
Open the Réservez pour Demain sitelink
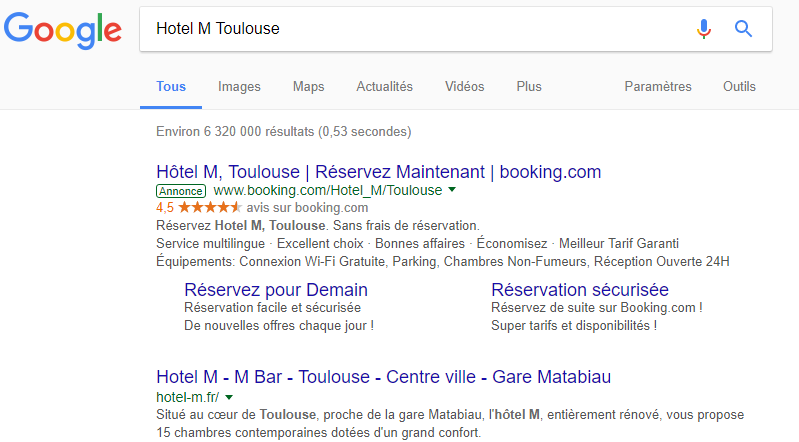tap(276, 290)
